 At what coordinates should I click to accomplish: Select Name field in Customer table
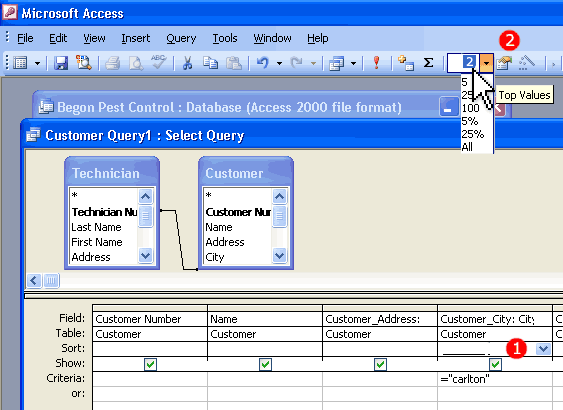[219, 227]
